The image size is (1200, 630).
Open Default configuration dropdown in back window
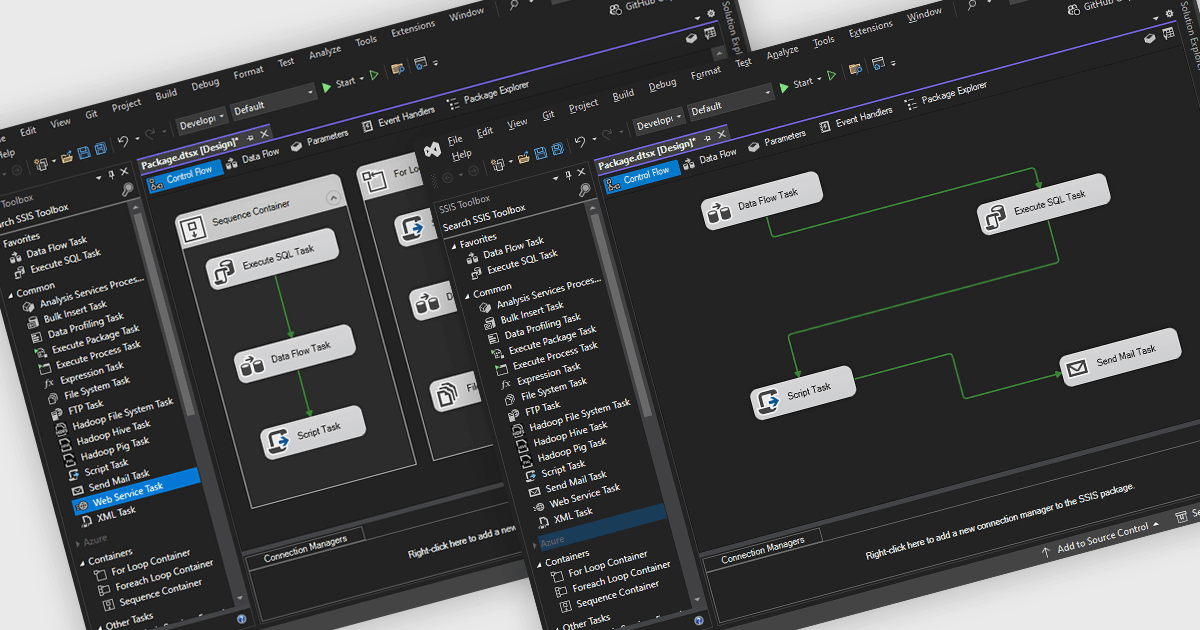(274, 102)
